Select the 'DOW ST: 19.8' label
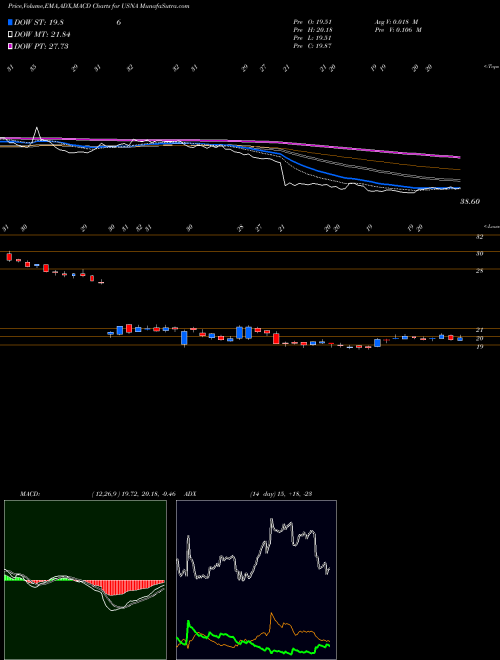Image resolution: width=500 pixels, height=660 pixels. click(39, 23)
